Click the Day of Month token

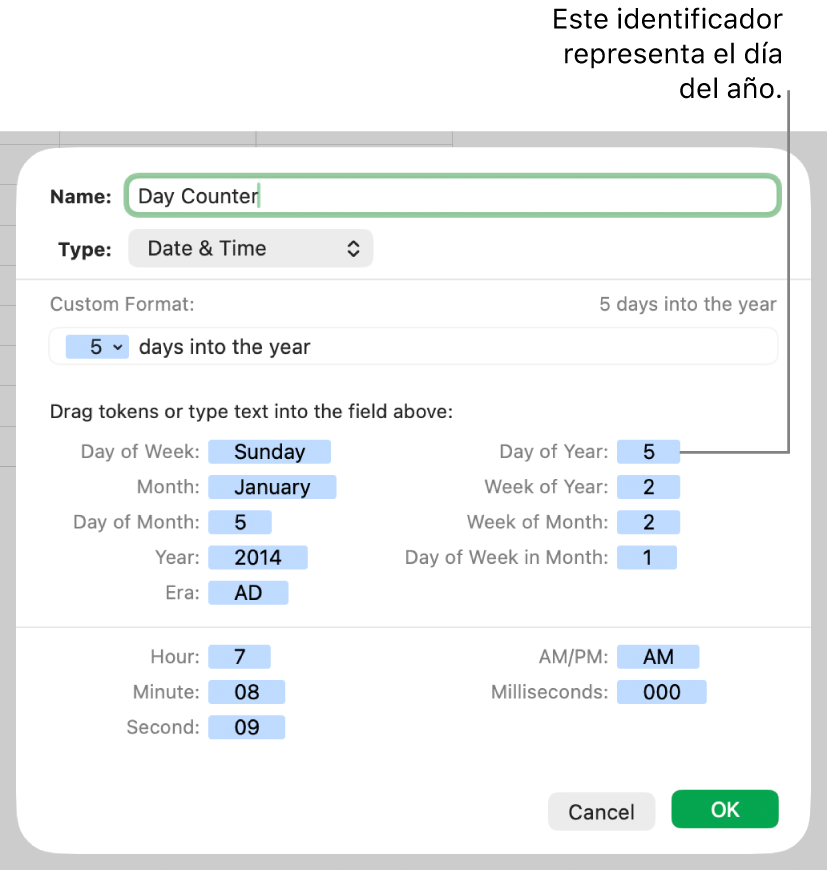(240, 522)
